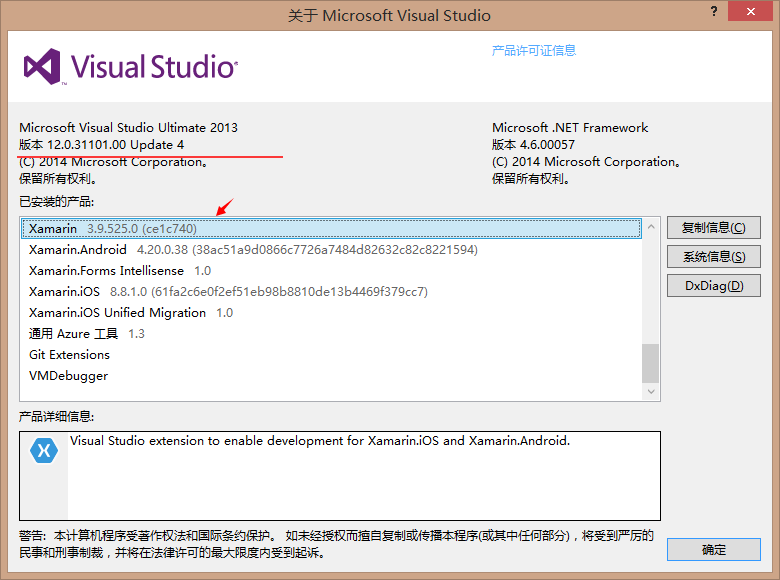The image size is (780, 580).
Task: Select Xamarin.iOS Unified Migration row
Action: (331, 313)
